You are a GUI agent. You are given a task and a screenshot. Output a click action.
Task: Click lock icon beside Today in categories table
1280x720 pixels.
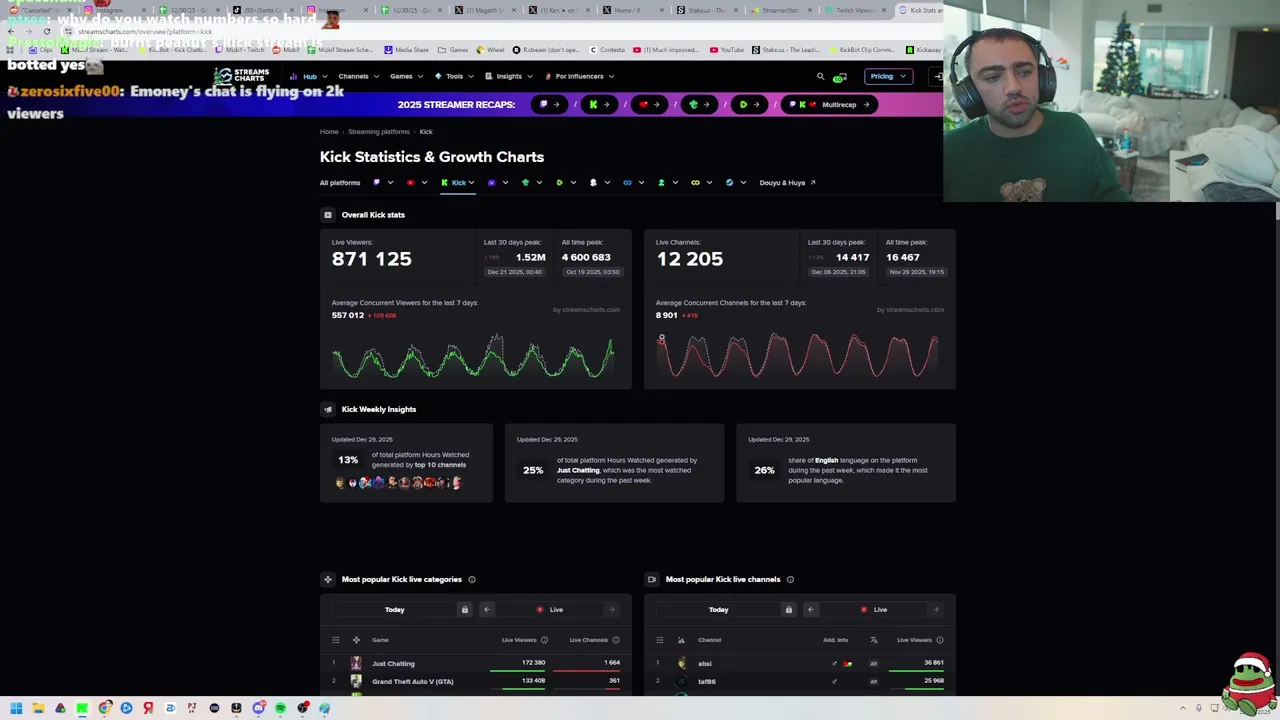(464, 610)
